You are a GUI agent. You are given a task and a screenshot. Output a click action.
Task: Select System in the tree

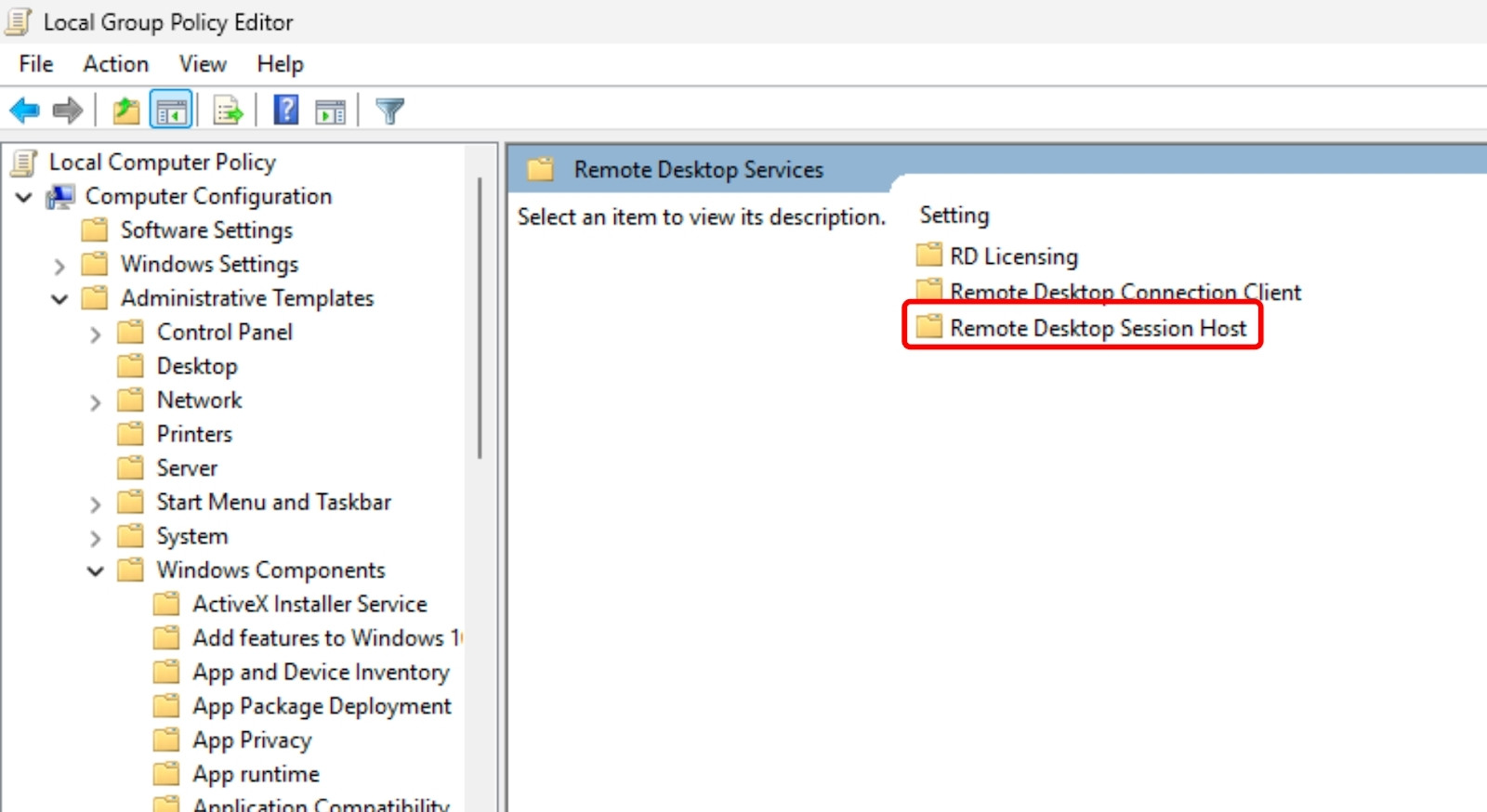point(192,536)
